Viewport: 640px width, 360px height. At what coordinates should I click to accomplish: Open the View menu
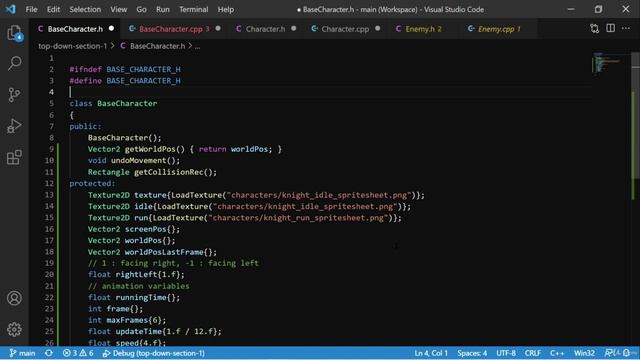(x=118, y=9)
